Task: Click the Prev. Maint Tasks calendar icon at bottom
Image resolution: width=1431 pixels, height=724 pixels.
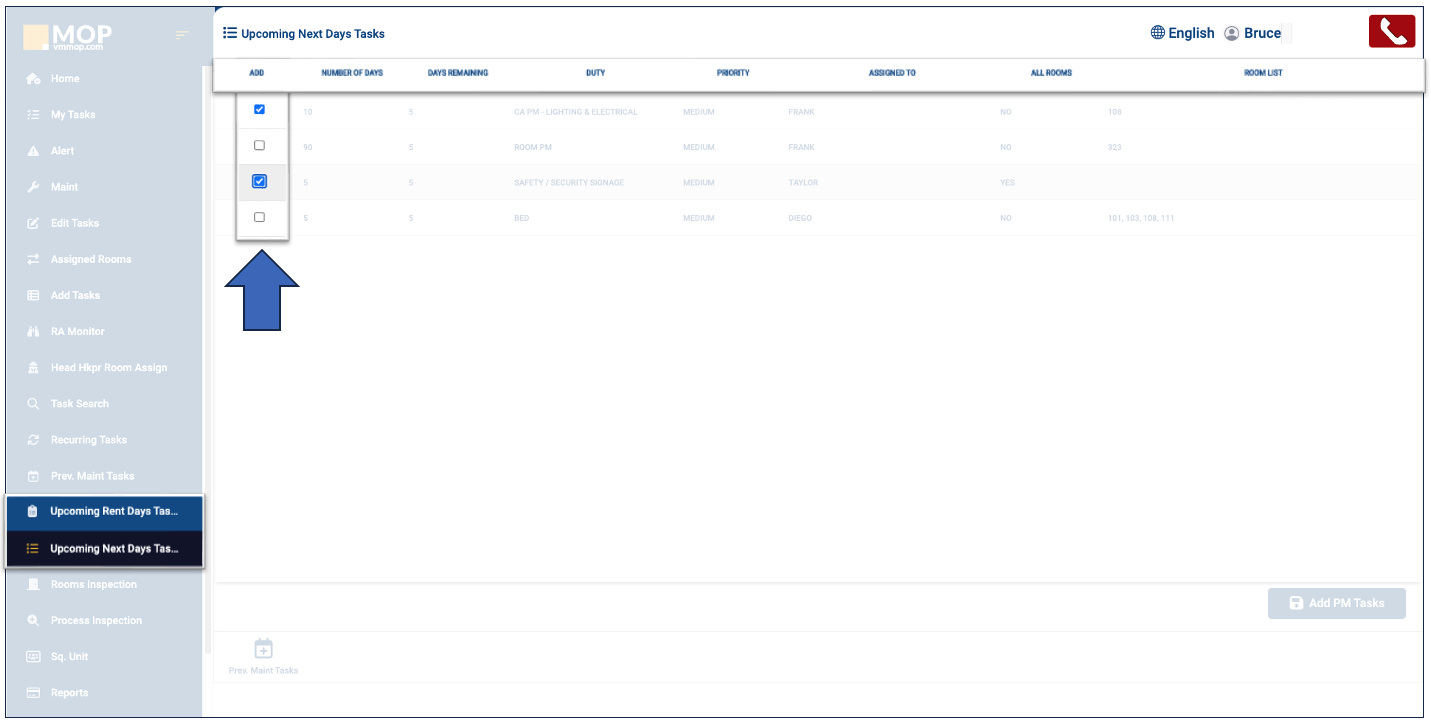Action: 263,649
